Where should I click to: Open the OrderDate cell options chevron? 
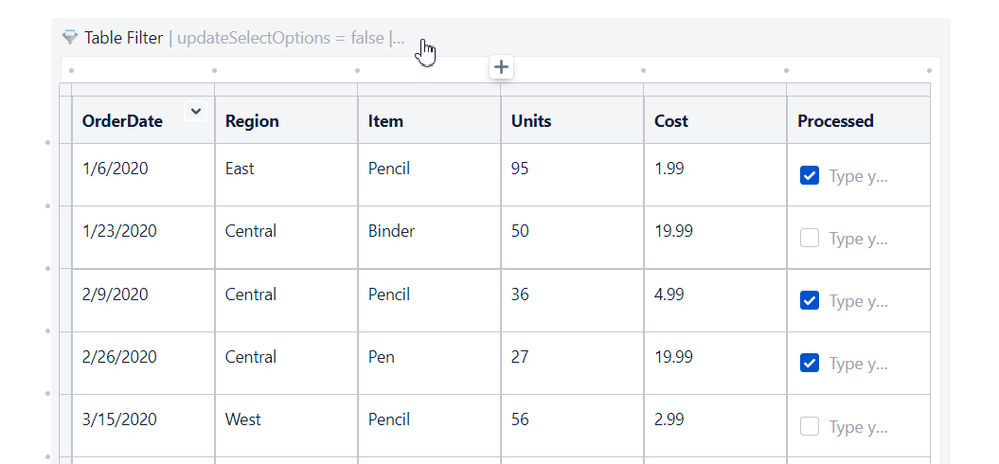[x=196, y=112]
